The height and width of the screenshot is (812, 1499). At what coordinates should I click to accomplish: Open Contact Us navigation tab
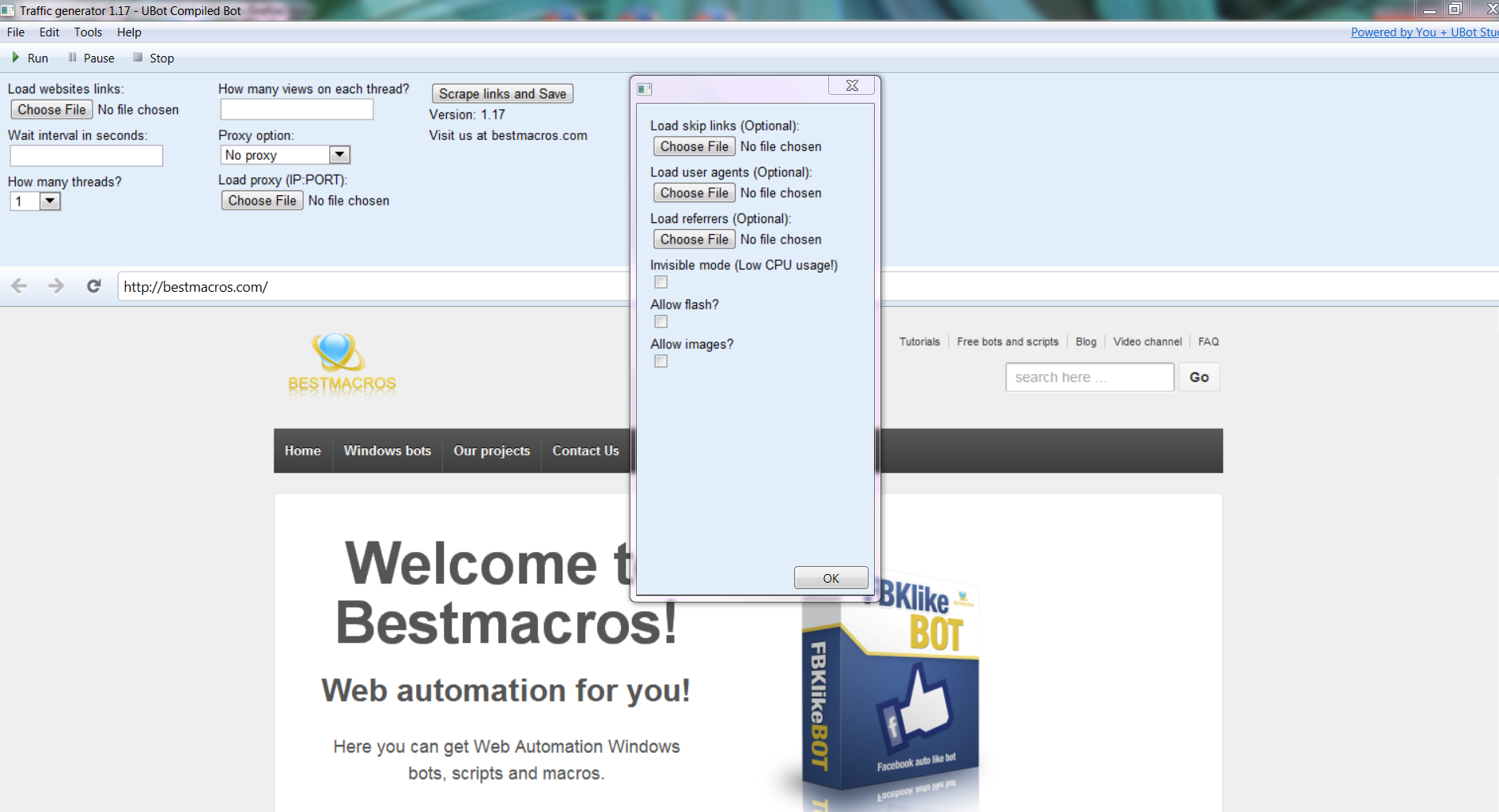[585, 451]
